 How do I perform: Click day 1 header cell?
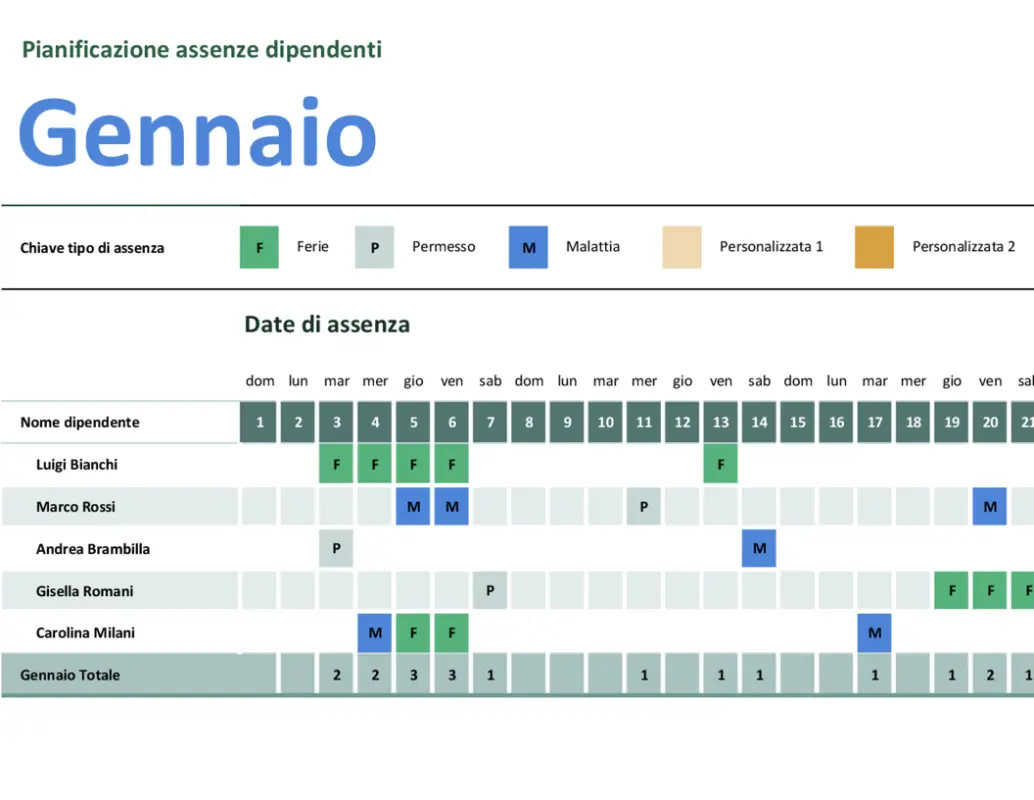click(259, 422)
